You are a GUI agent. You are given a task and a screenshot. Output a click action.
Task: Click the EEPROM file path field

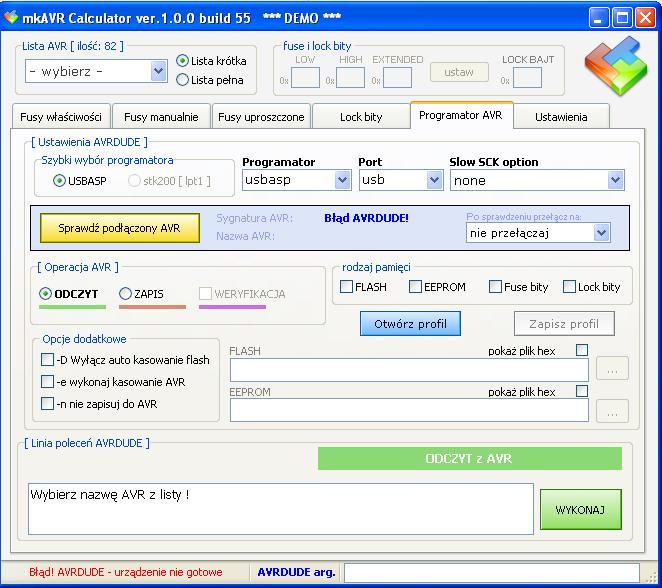click(x=409, y=410)
